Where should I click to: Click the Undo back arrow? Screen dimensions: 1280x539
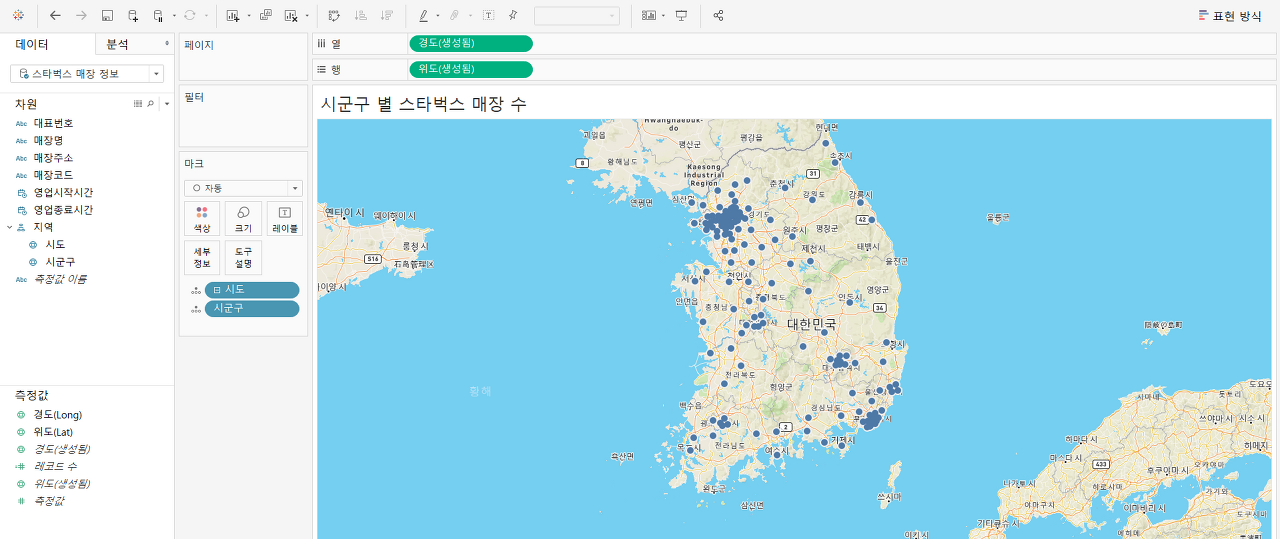point(55,16)
